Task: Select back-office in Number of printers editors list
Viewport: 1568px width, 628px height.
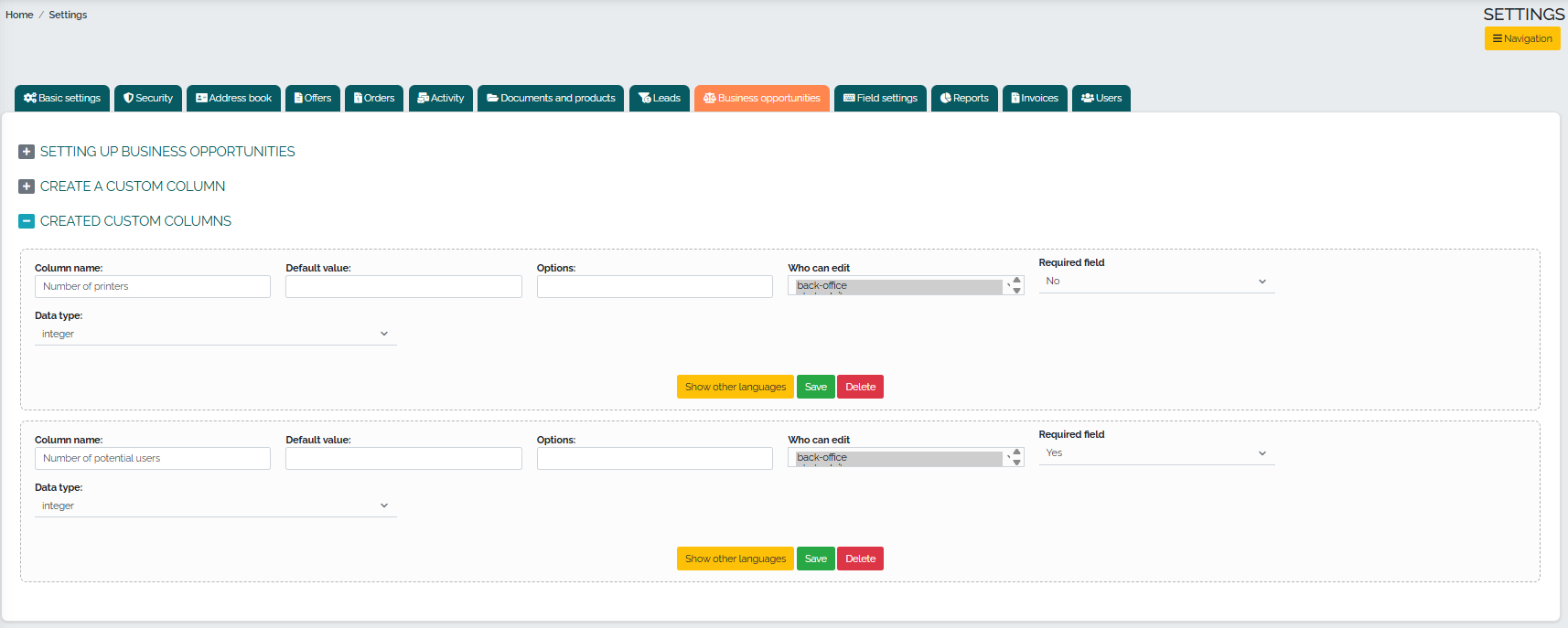Action: [x=899, y=286]
